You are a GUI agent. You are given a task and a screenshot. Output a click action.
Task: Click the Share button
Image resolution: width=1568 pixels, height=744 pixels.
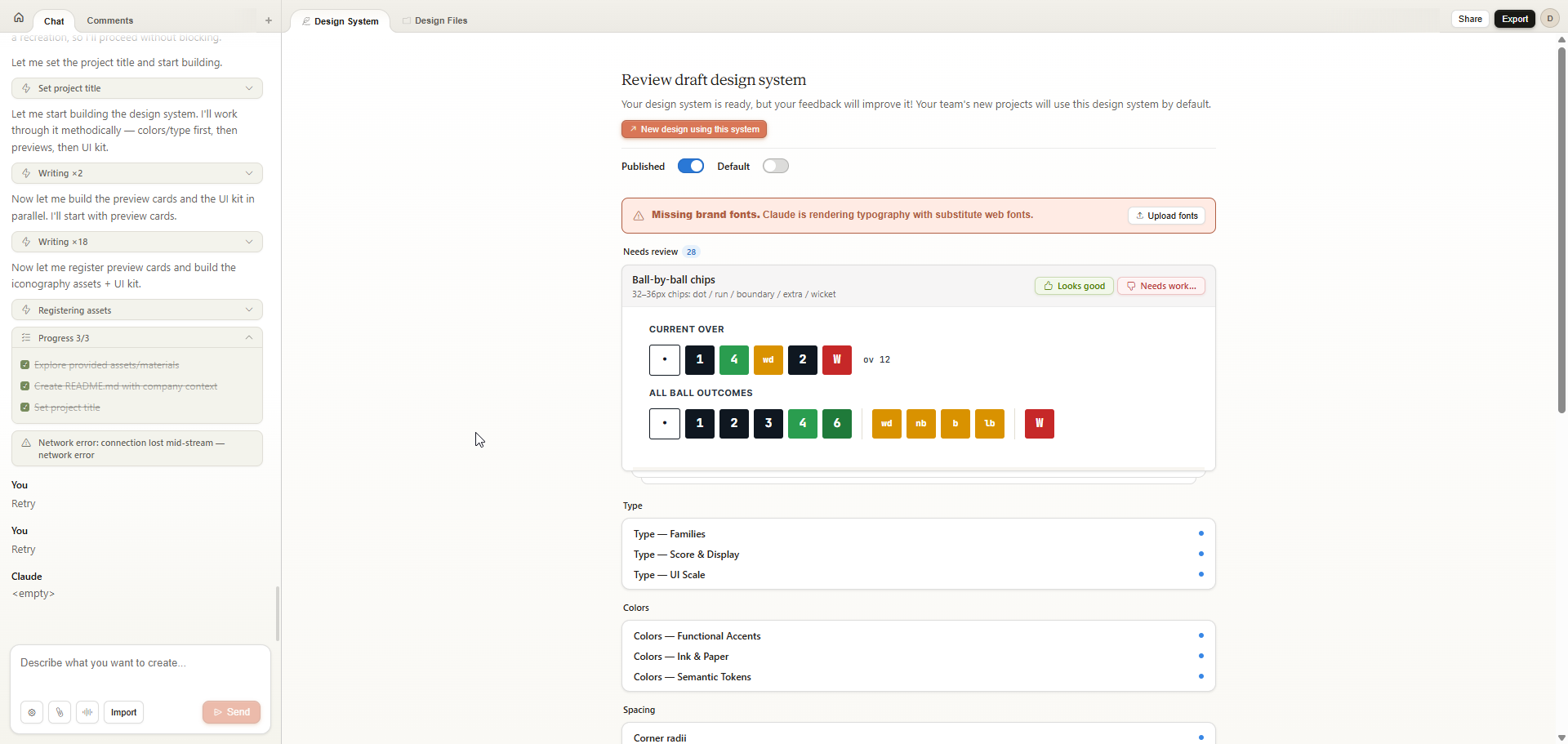click(x=1470, y=19)
